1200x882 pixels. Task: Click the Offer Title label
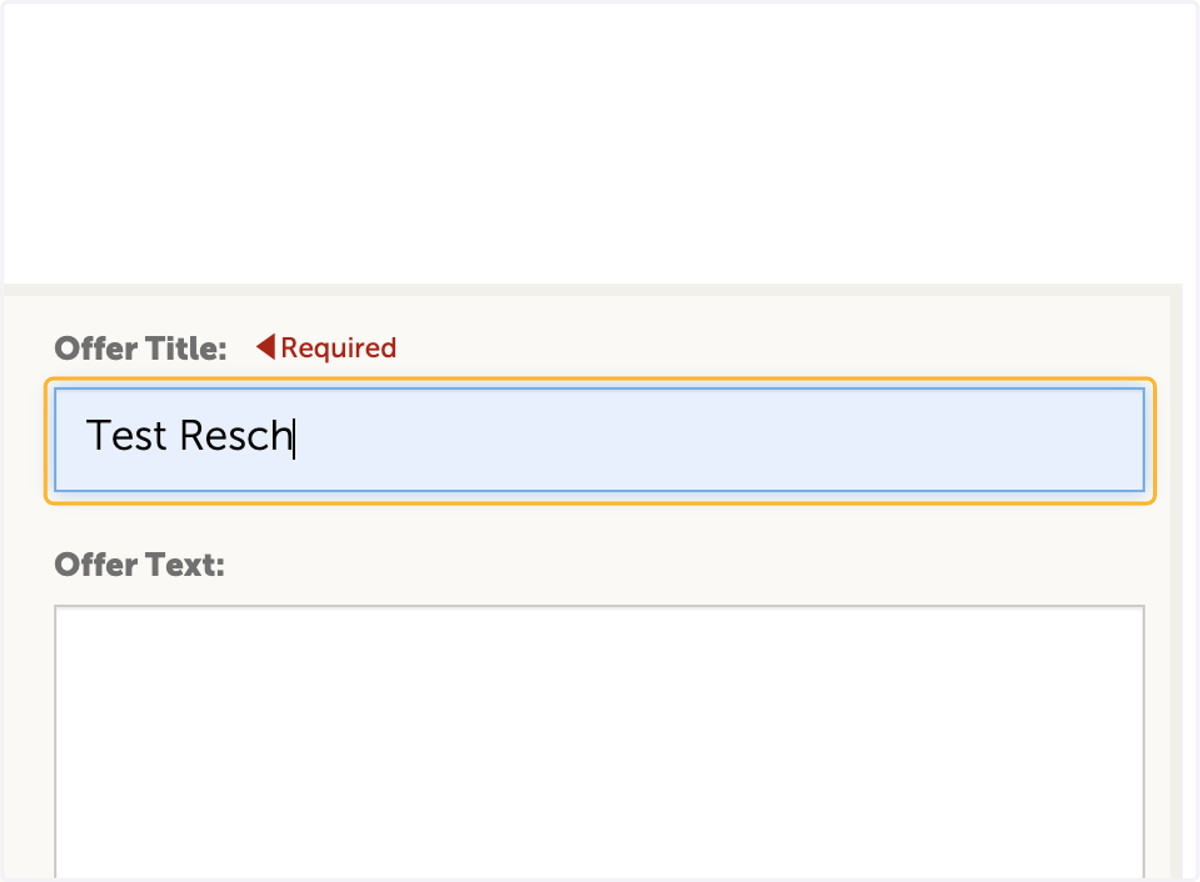tap(141, 349)
